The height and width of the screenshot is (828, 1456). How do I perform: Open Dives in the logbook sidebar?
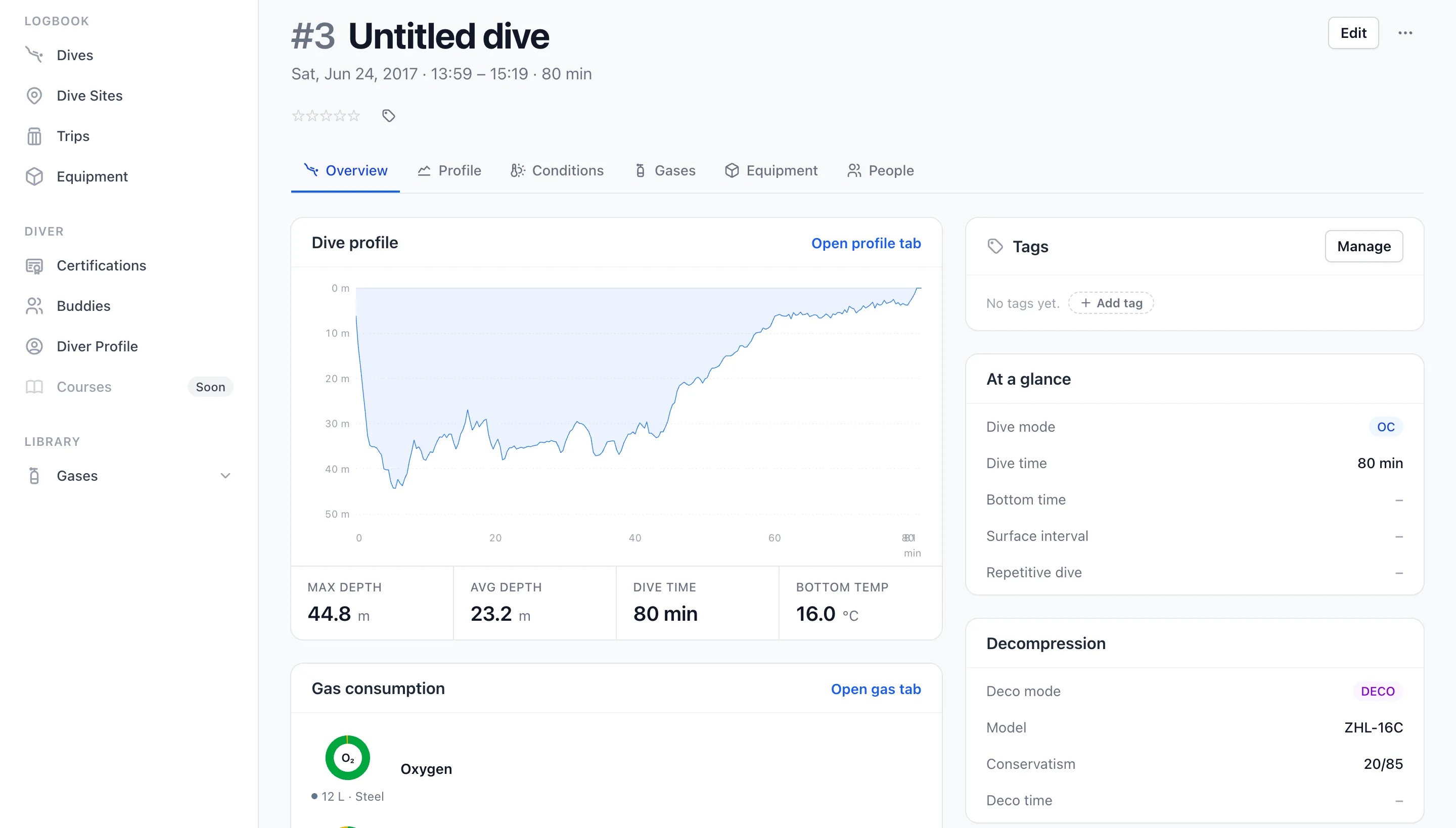coord(74,55)
